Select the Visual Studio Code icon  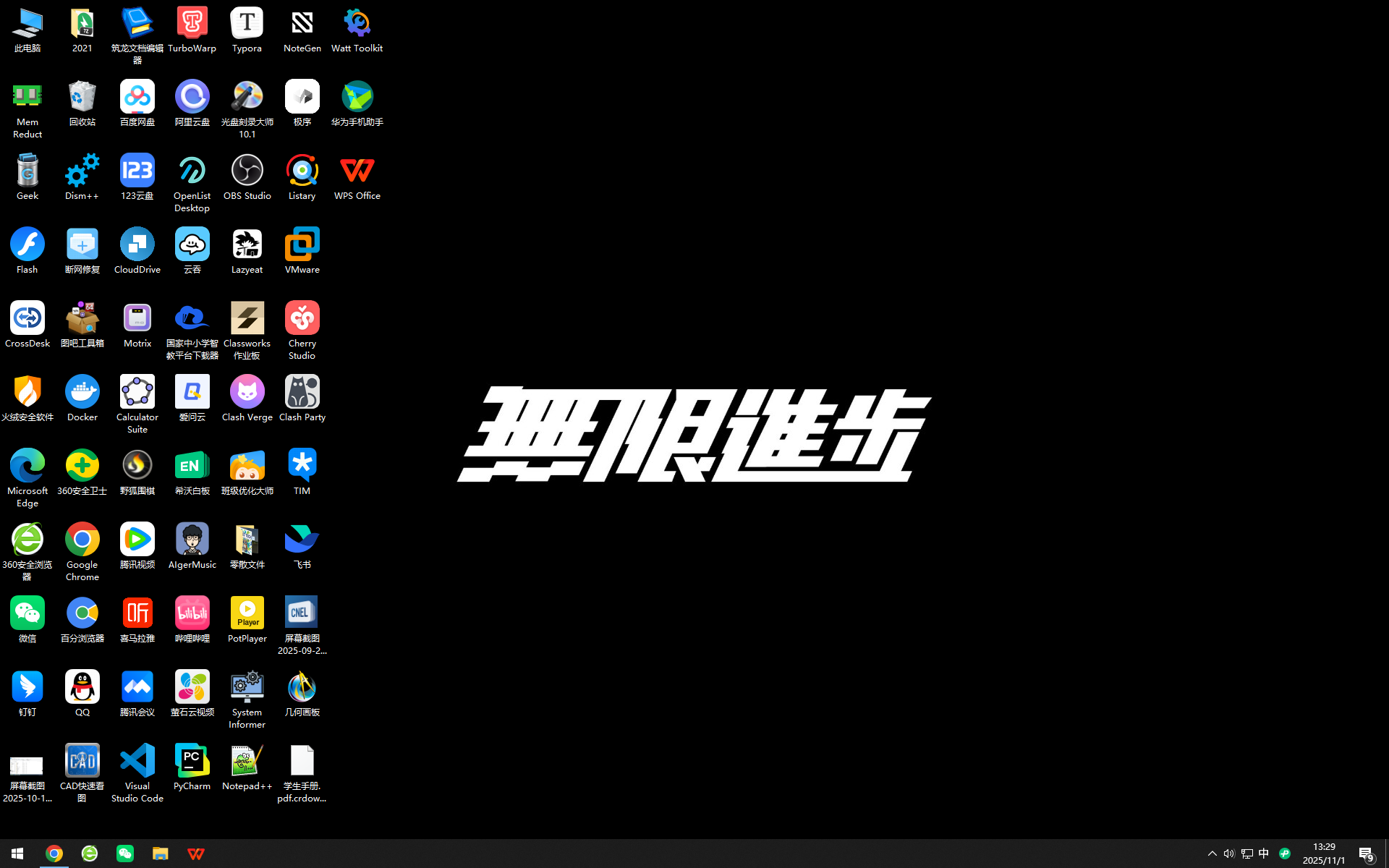pyautogui.click(x=137, y=762)
